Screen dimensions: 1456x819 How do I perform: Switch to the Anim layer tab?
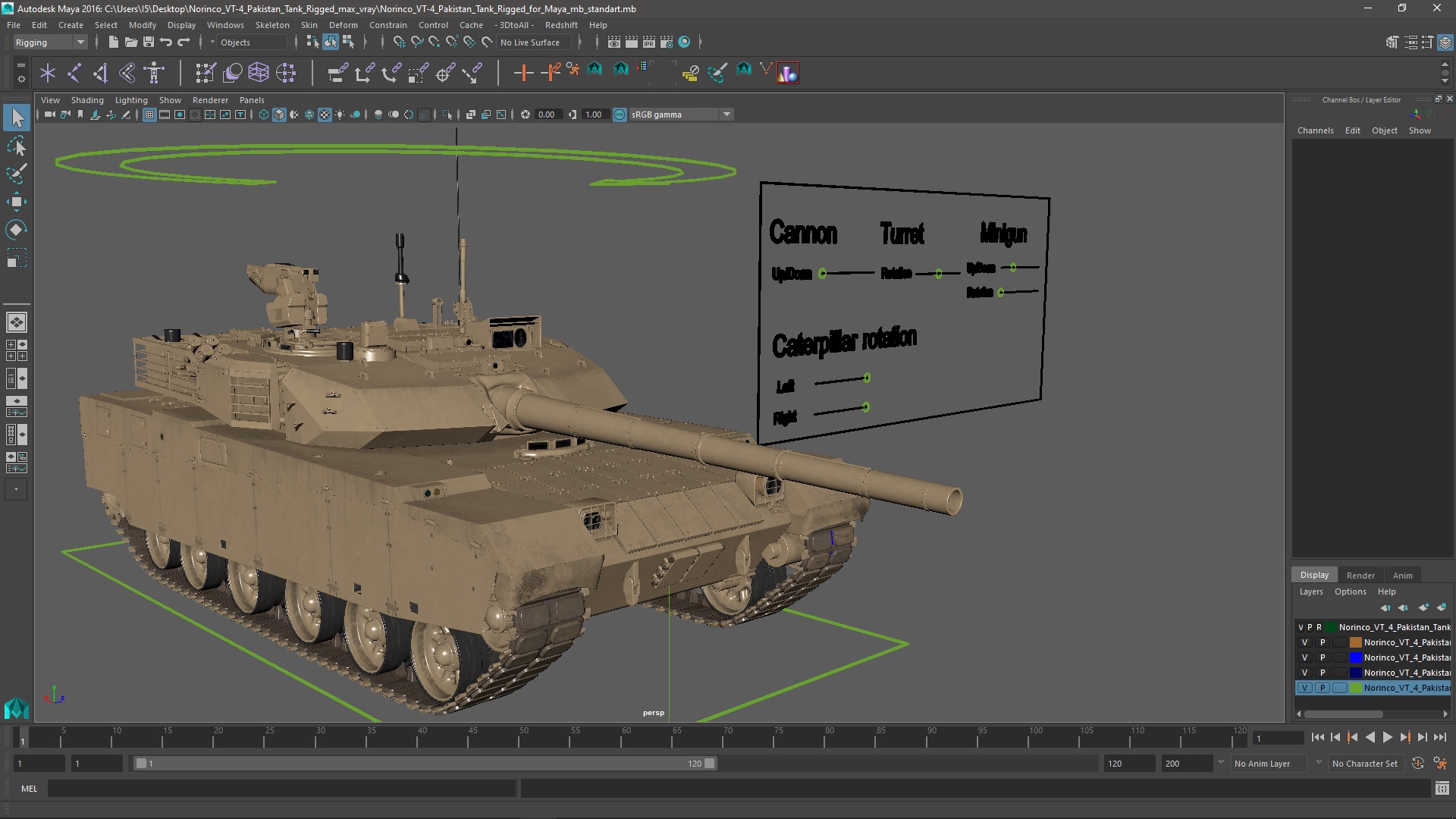pos(1402,576)
